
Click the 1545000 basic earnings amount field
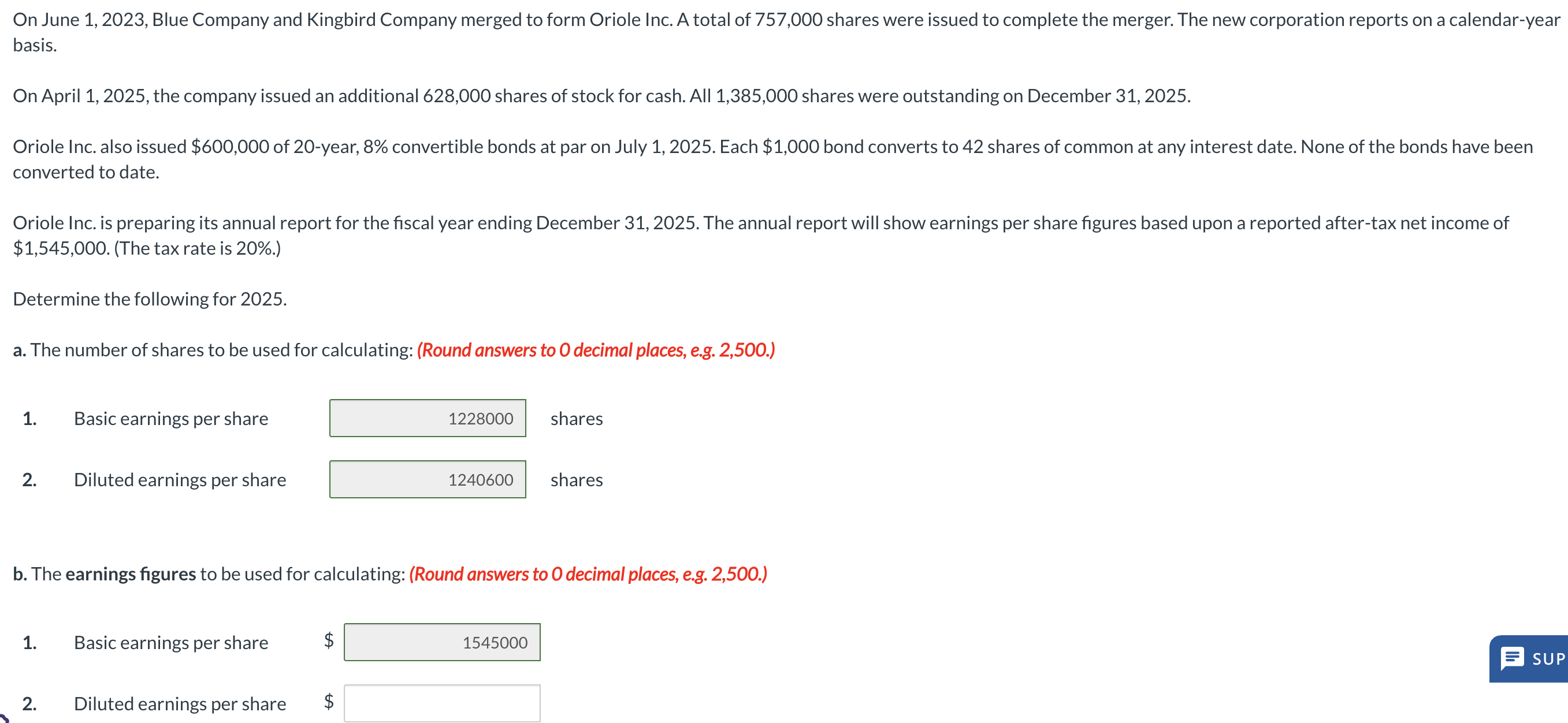pos(442,642)
